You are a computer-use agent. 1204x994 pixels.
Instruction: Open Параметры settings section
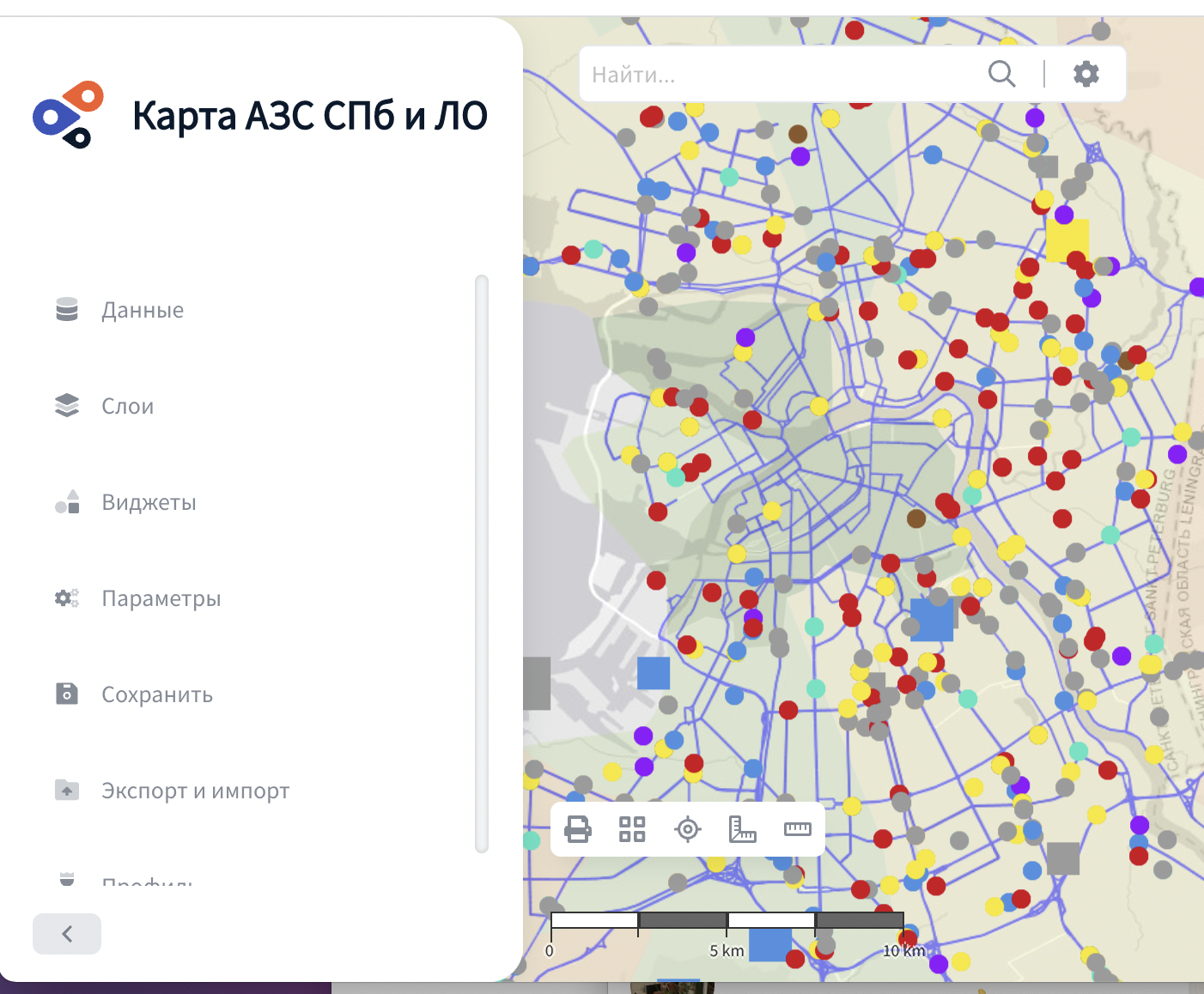point(161,598)
